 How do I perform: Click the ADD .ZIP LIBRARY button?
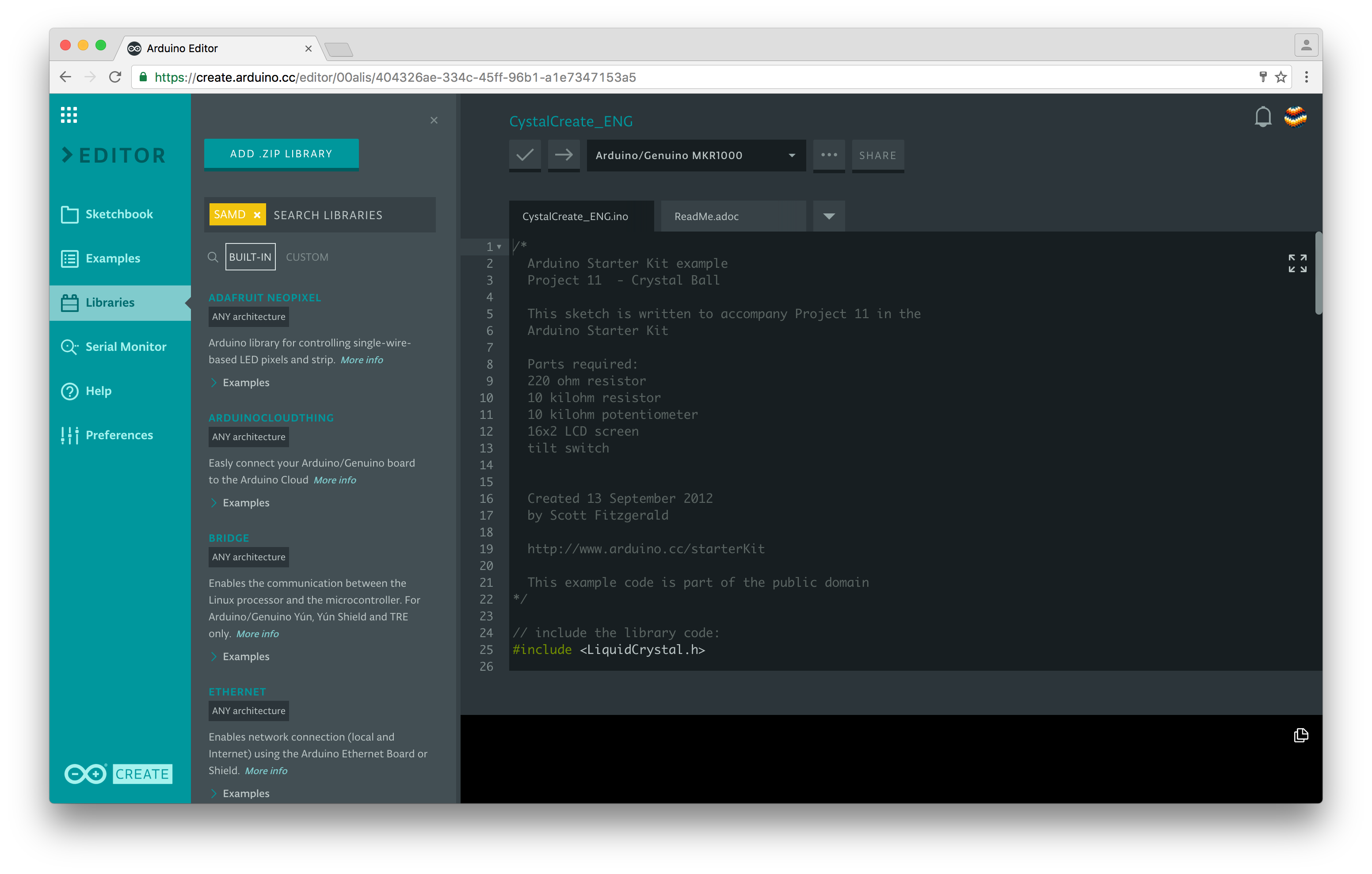281,153
